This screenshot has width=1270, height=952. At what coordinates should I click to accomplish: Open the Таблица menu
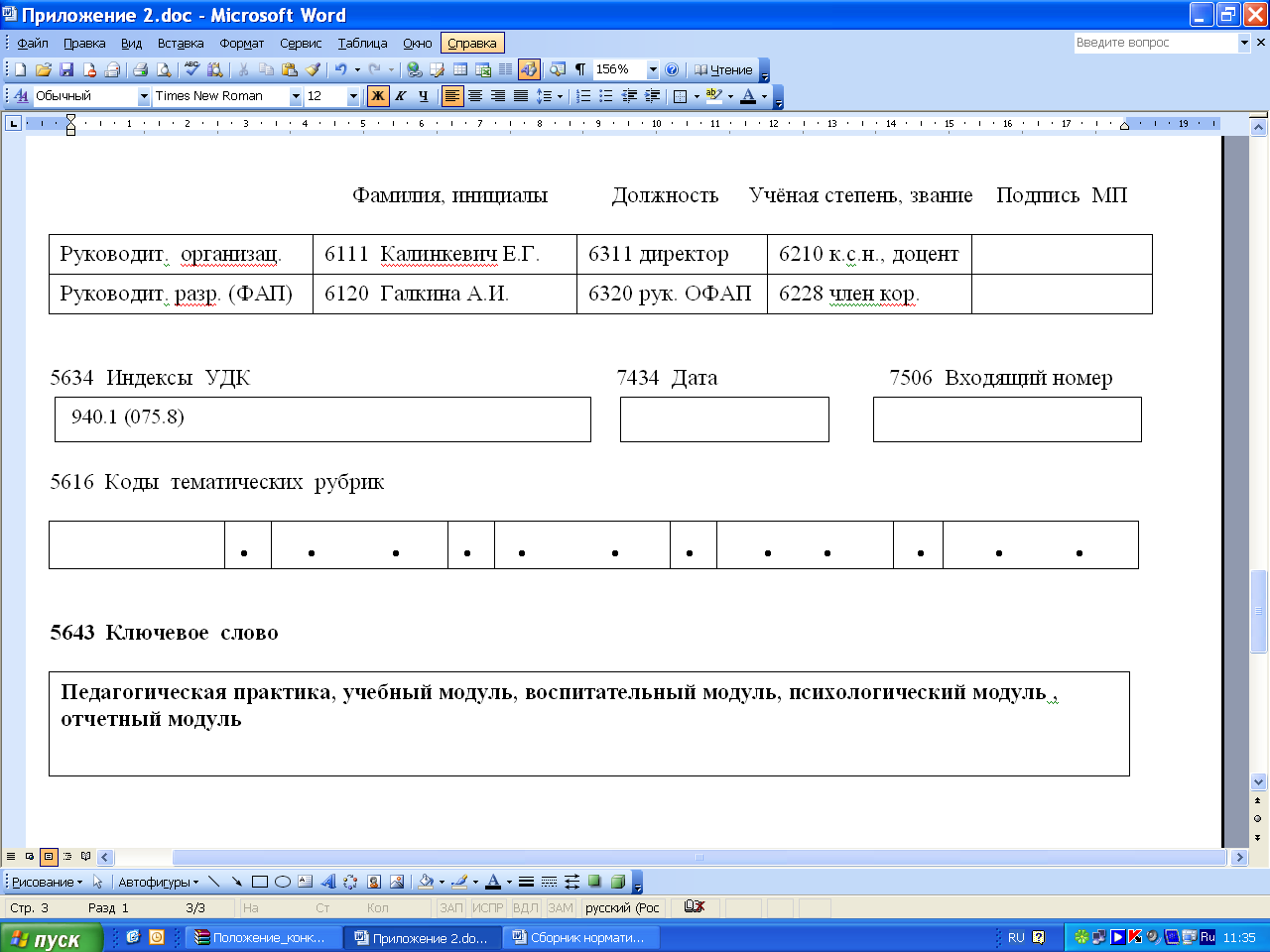pyautogui.click(x=362, y=43)
